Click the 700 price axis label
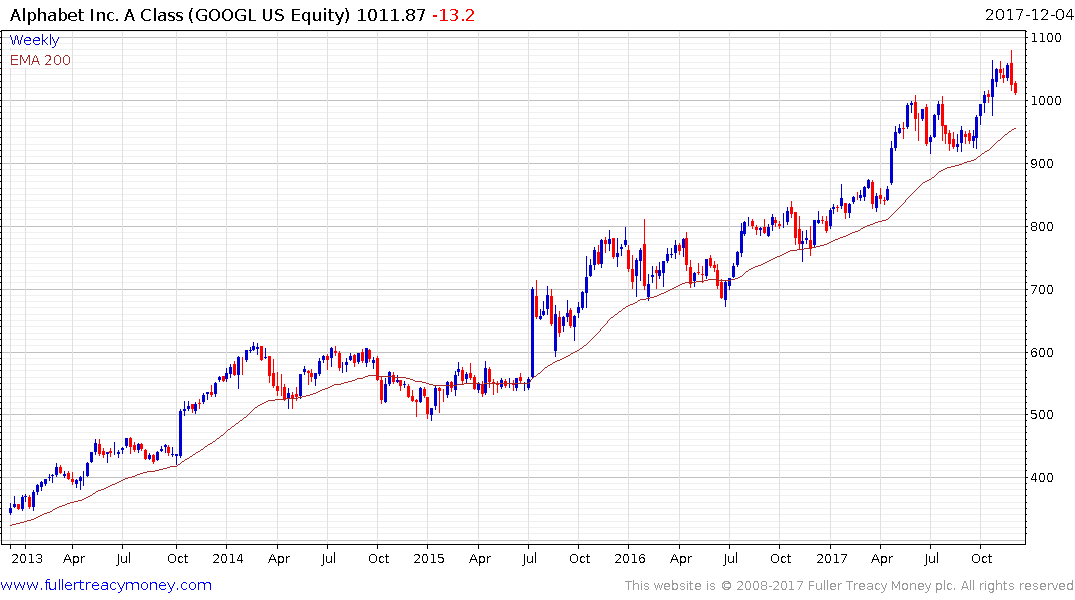Viewport: 1075px width, 600px height. point(1043,290)
